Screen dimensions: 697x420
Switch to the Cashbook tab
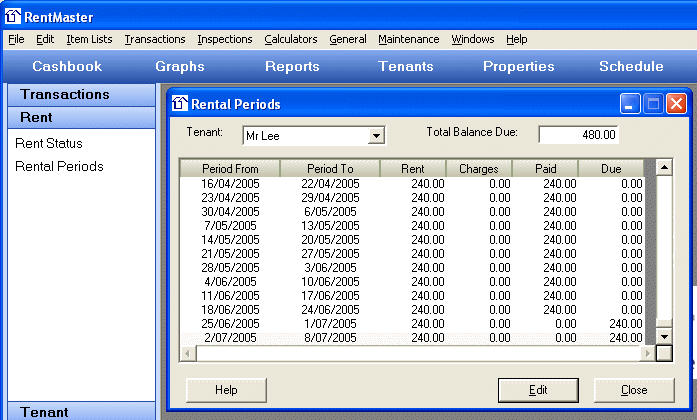(x=67, y=67)
